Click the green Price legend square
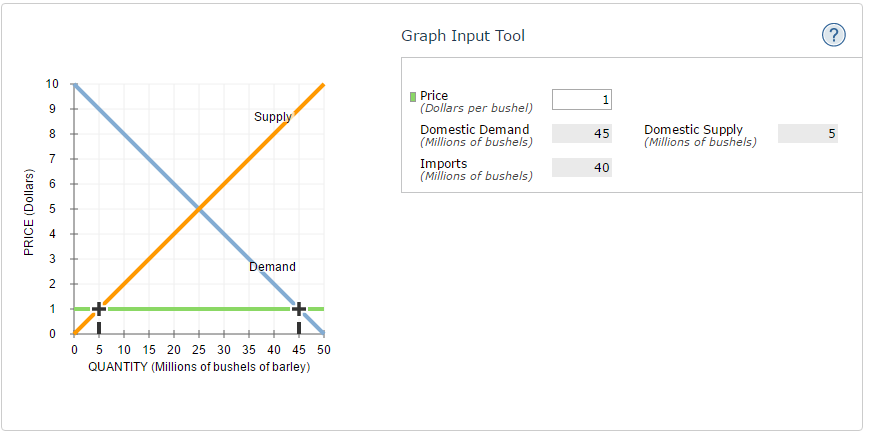This screenshot has height=436, width=869. [x=413, y=97]
